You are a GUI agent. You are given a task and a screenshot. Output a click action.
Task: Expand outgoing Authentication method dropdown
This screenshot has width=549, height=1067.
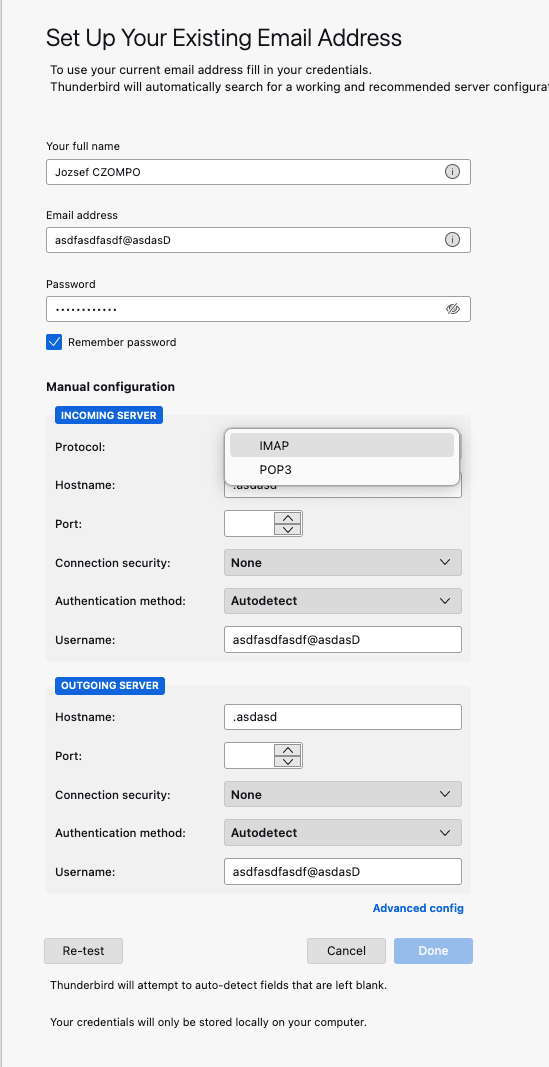(x=343, y=832)
